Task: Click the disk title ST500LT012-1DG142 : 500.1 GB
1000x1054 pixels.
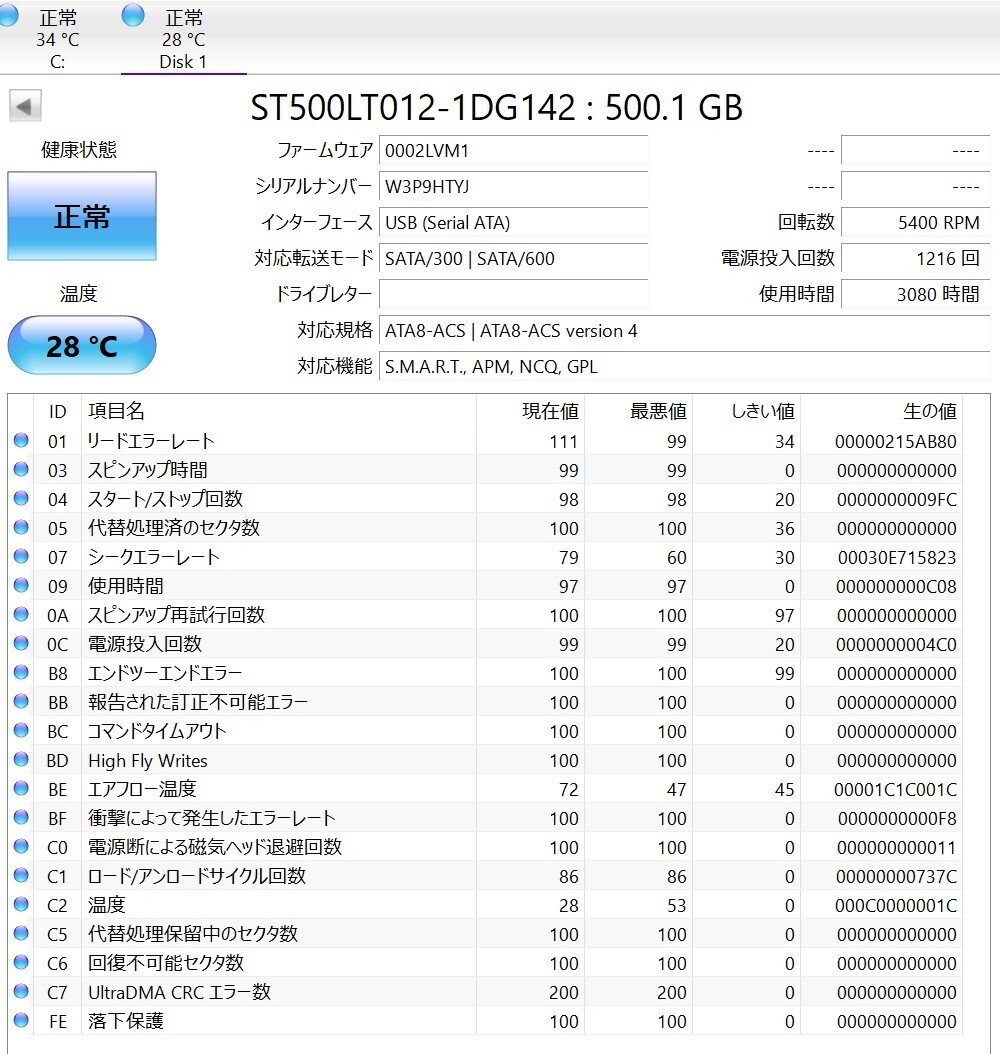Action: point(497,108)
